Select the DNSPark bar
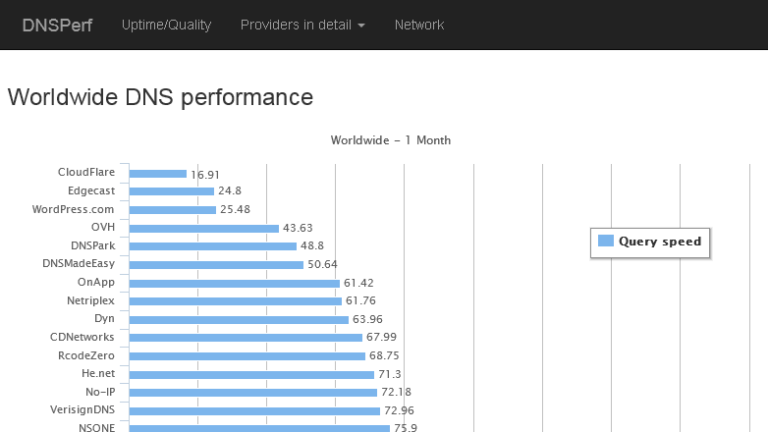This screenshot has height=432, width=768. [213, 246]
